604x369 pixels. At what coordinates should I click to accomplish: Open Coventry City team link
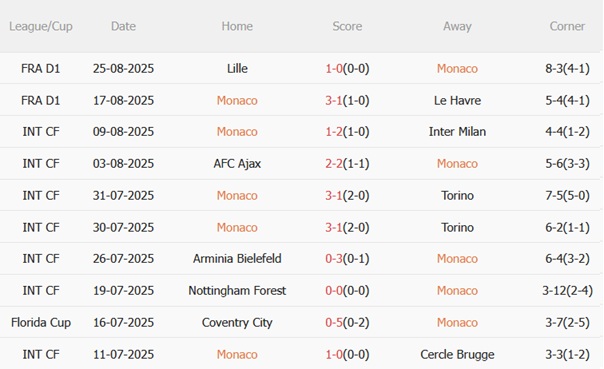click(237, 322)
